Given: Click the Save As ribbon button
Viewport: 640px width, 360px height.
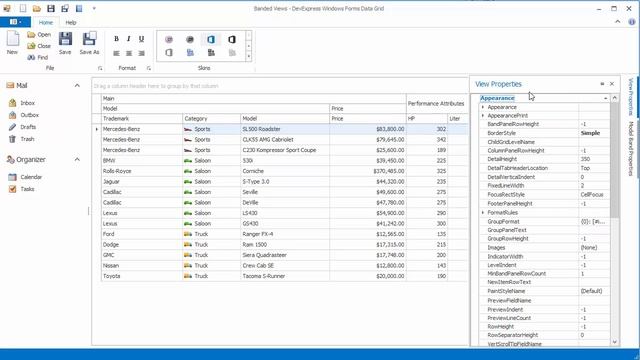Looking at the screenshot, I should 89,43.
